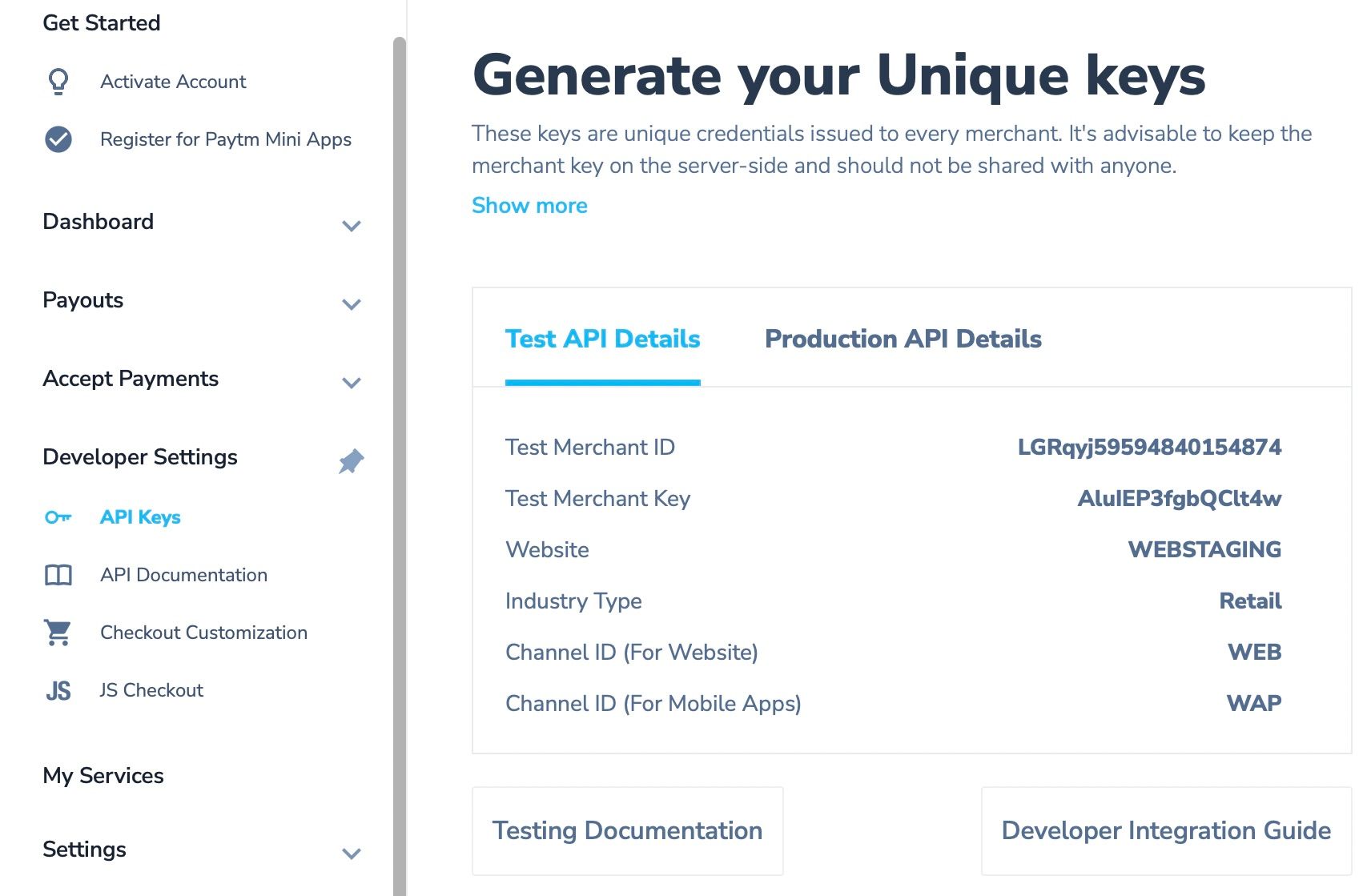The image size is (1363, 896).
Task: Click the Industry Type label
Action: 573,601
